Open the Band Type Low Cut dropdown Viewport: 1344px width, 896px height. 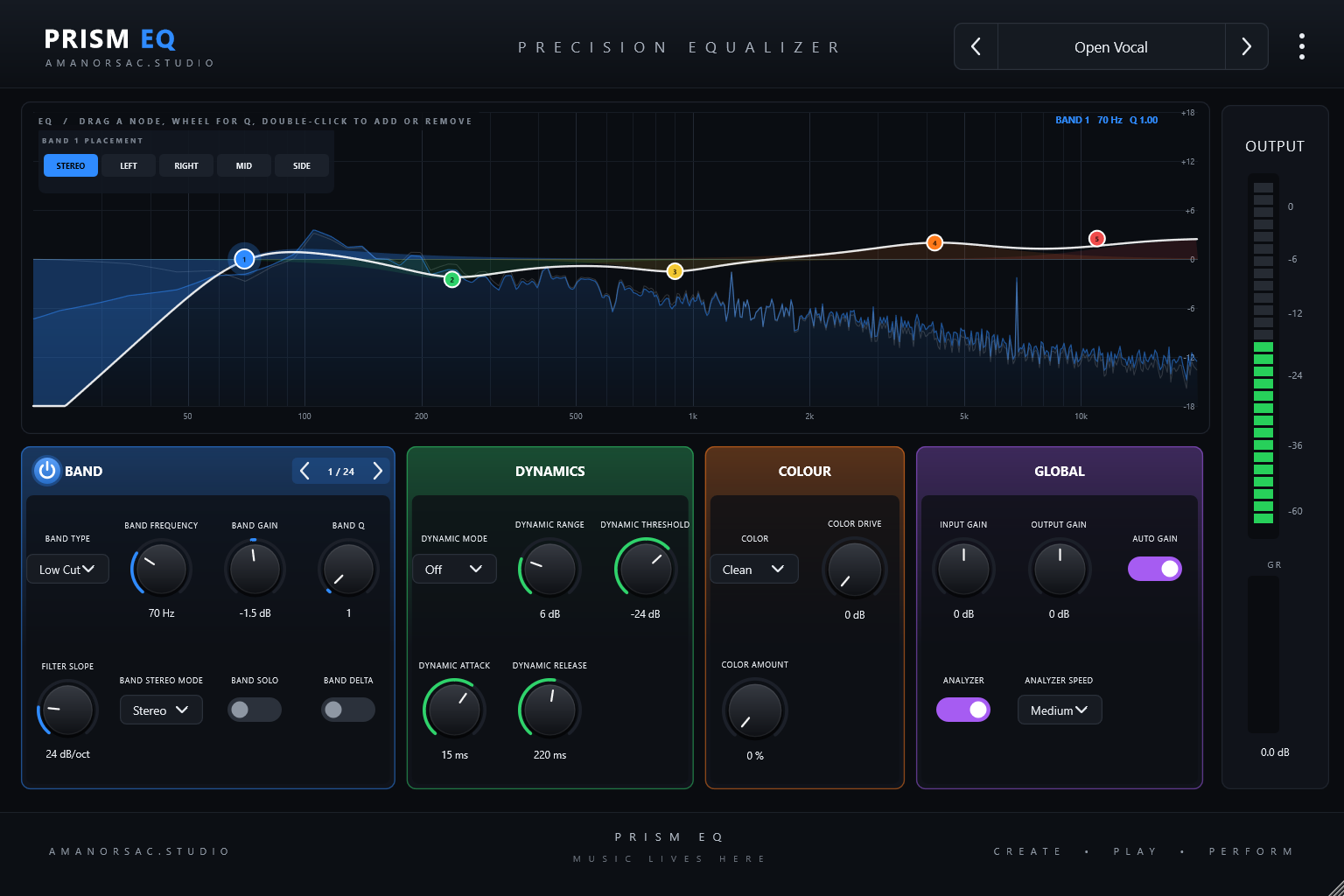pos(67,569)
